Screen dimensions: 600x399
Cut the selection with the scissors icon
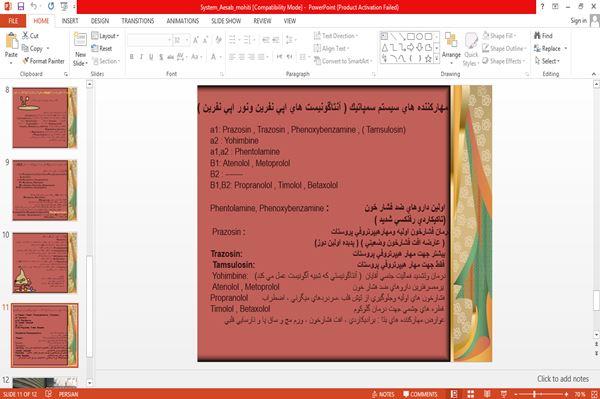pyautogui.click(x=30, y=36)
